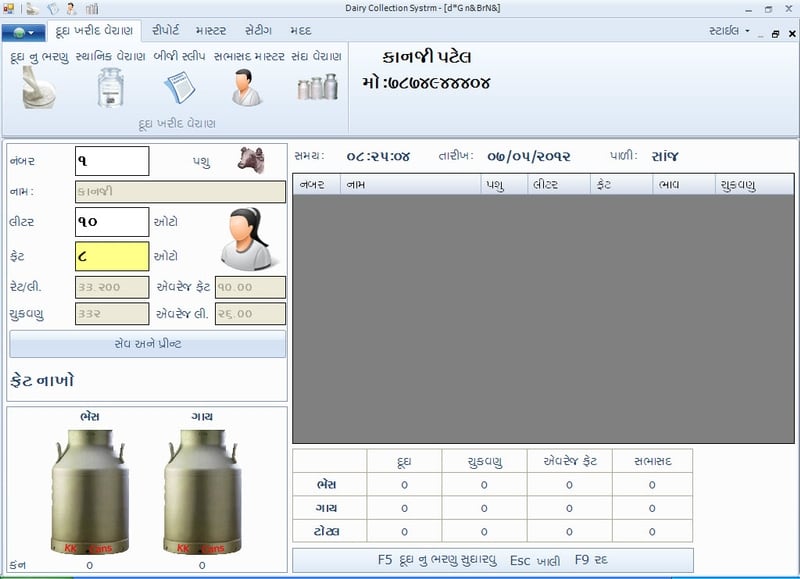800x579 pixels.
Task: Click the સભાસદ header in the summary table
Action: pyautogui.click(x=653, y=461)
